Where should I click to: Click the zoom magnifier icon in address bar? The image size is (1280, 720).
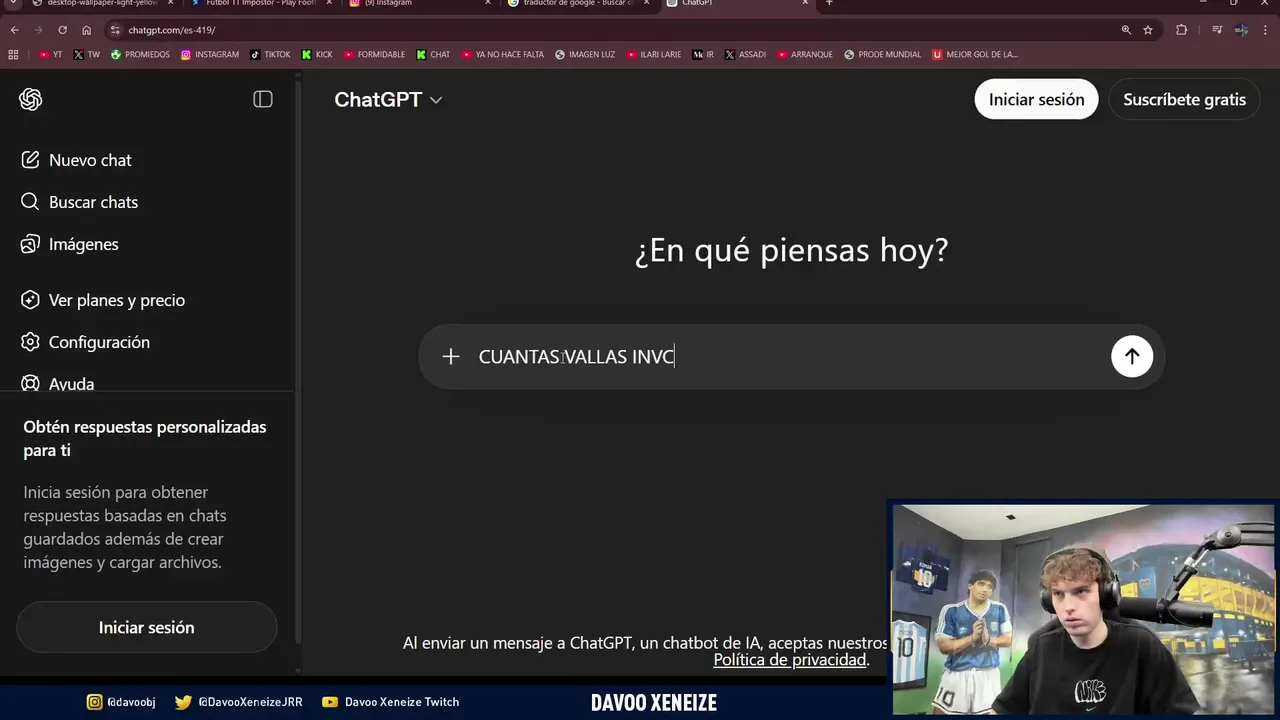(1126, 30)
